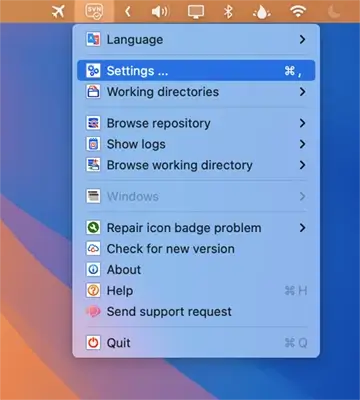The width and height of the screenshot is (360, 400).
Task: Click the display monitor menu bar icon
Action: 195,12
